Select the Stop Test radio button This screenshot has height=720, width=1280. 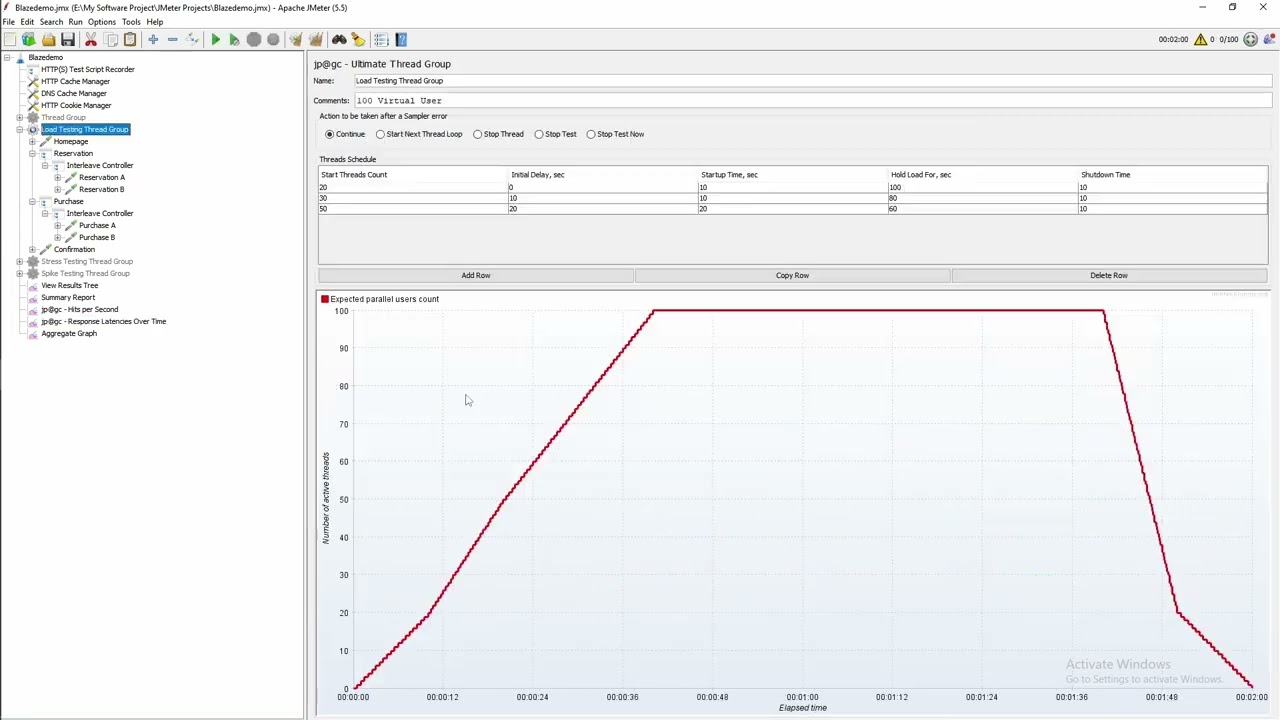(539, 134)
